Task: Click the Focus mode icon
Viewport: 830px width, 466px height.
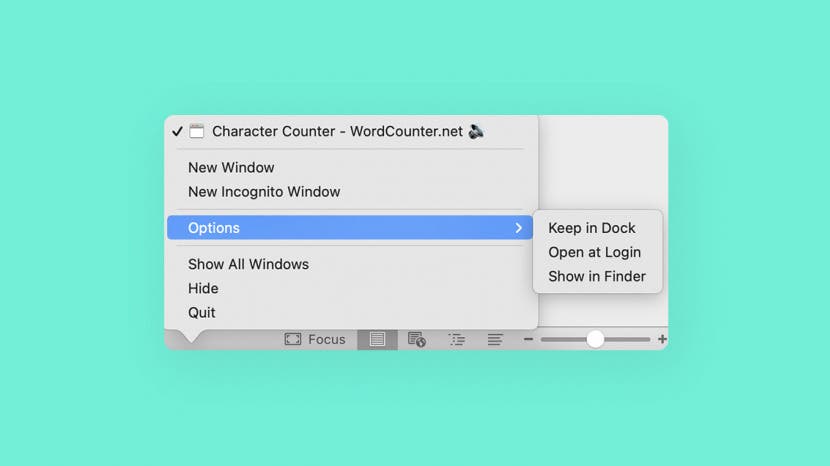Action: point(292,339)
